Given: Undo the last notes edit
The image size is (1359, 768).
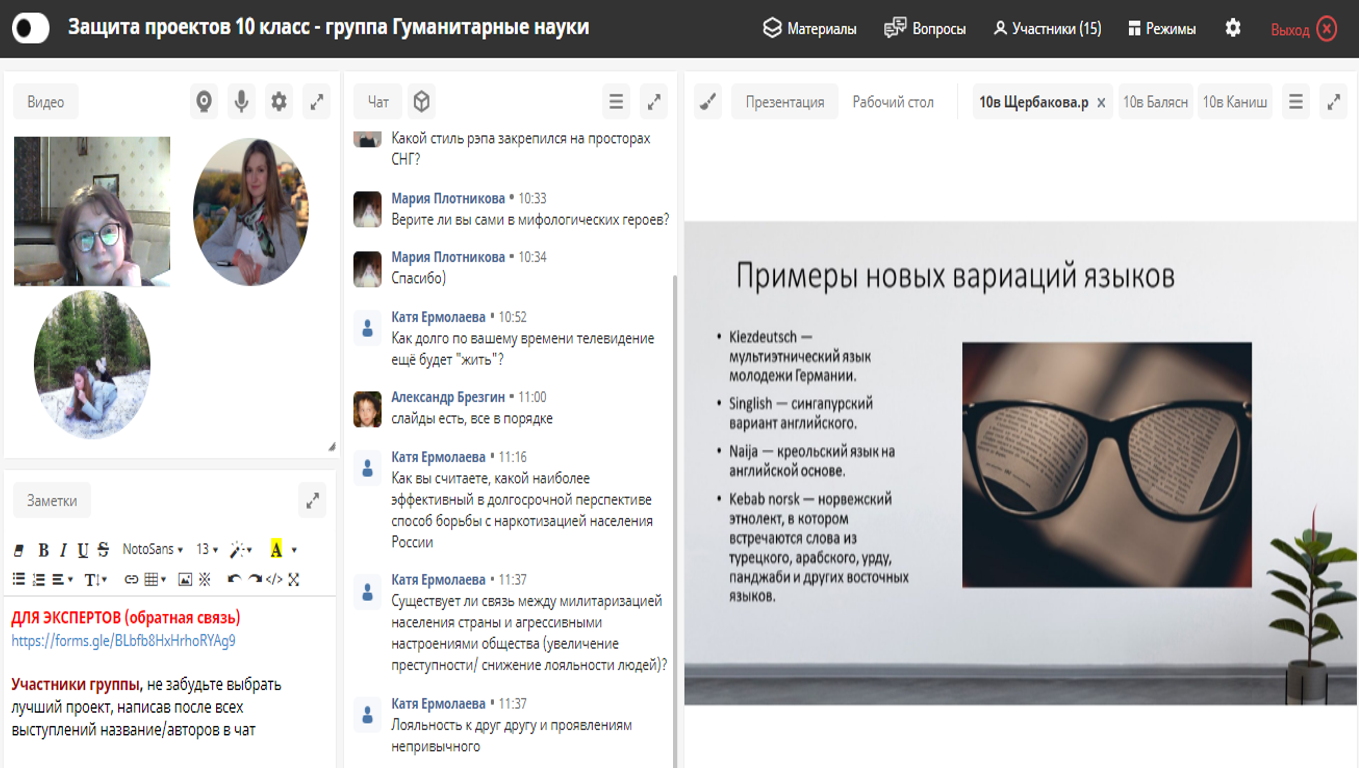Looking at the screenshot, I should point(234,579).
